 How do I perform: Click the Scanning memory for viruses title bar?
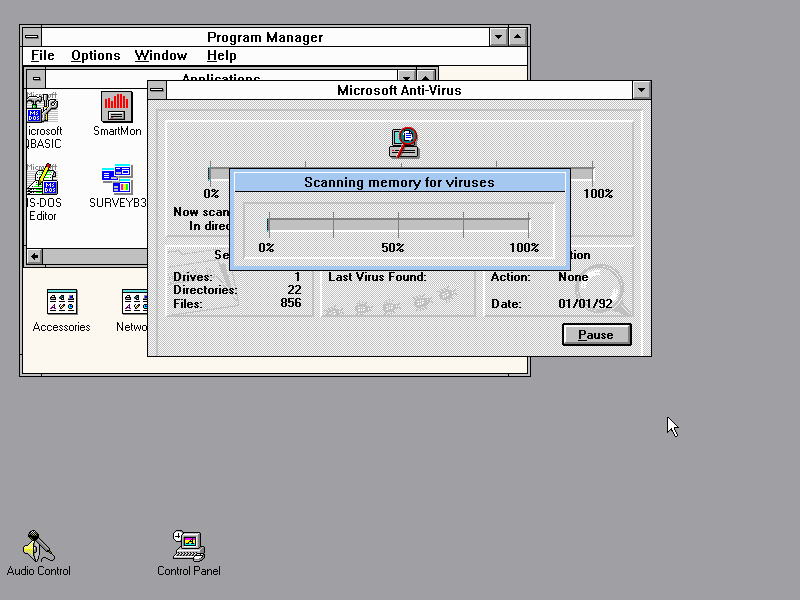click(399, 182)
